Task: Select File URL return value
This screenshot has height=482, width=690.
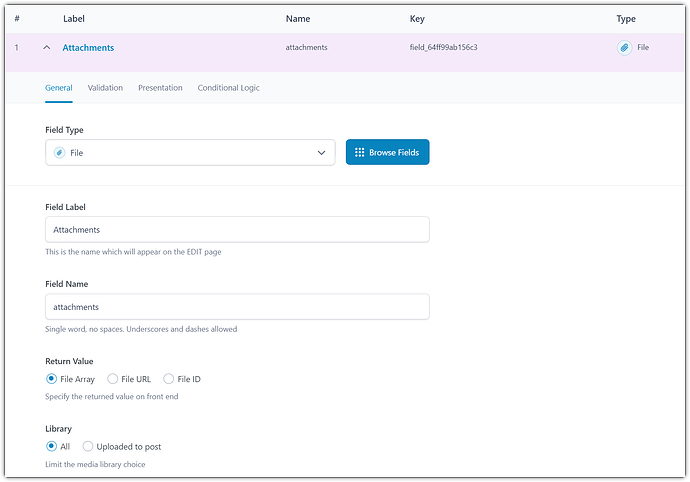Action: [113, 379]
